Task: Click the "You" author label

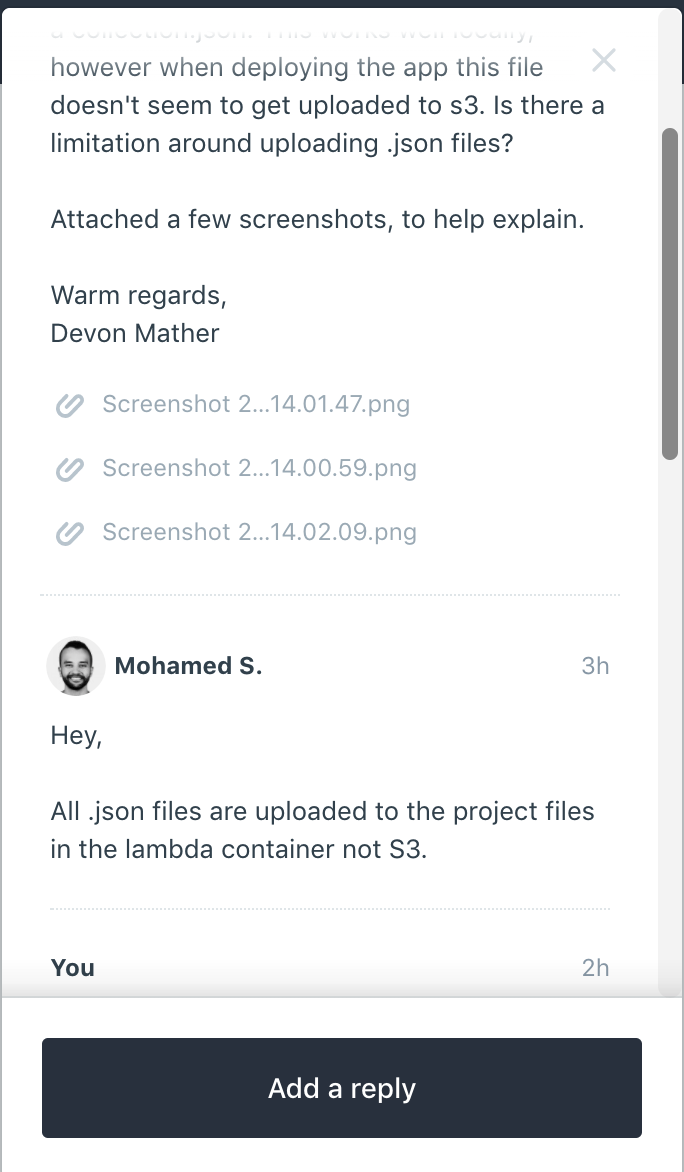Action: pos(73,968)
